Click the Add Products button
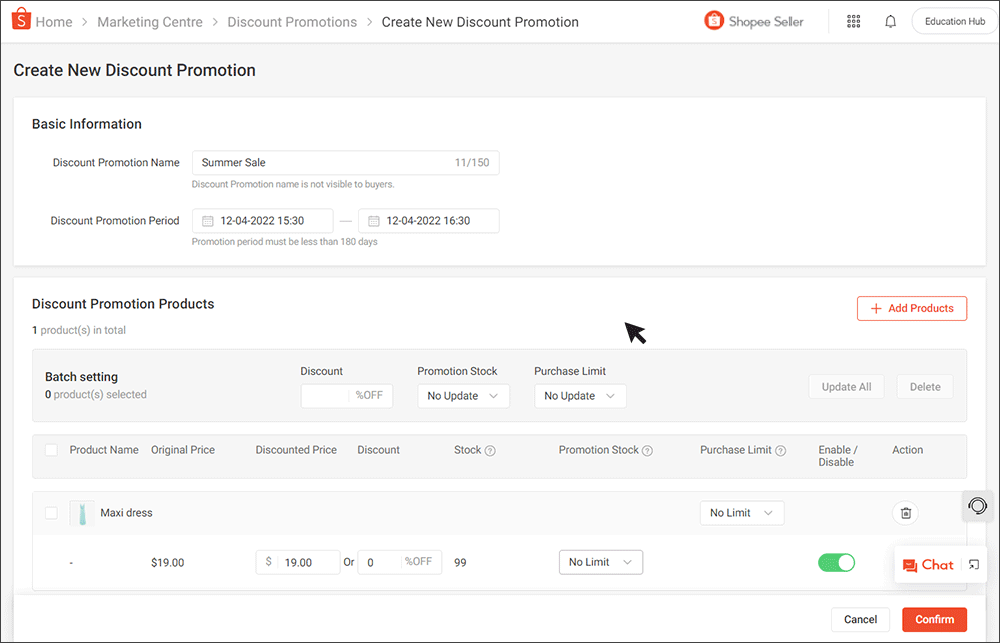1000x643 pixels. point(911,308)
